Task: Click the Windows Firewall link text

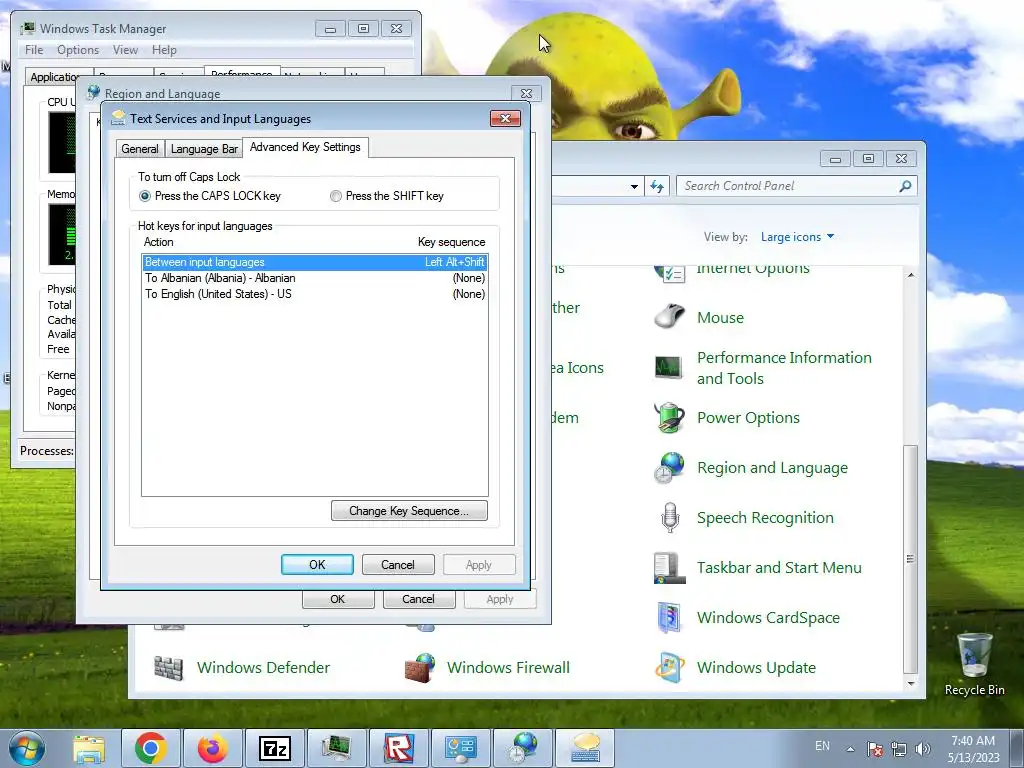Action: pyautogui.click(x=508, y=667)
